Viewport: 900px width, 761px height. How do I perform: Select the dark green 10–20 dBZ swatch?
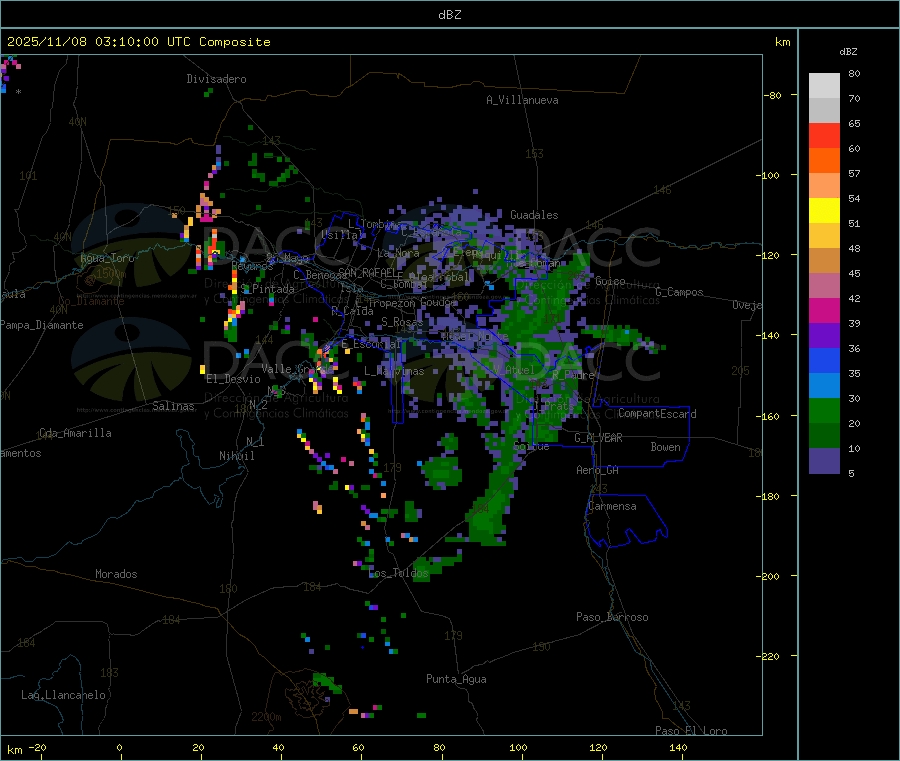coord(824,436)
